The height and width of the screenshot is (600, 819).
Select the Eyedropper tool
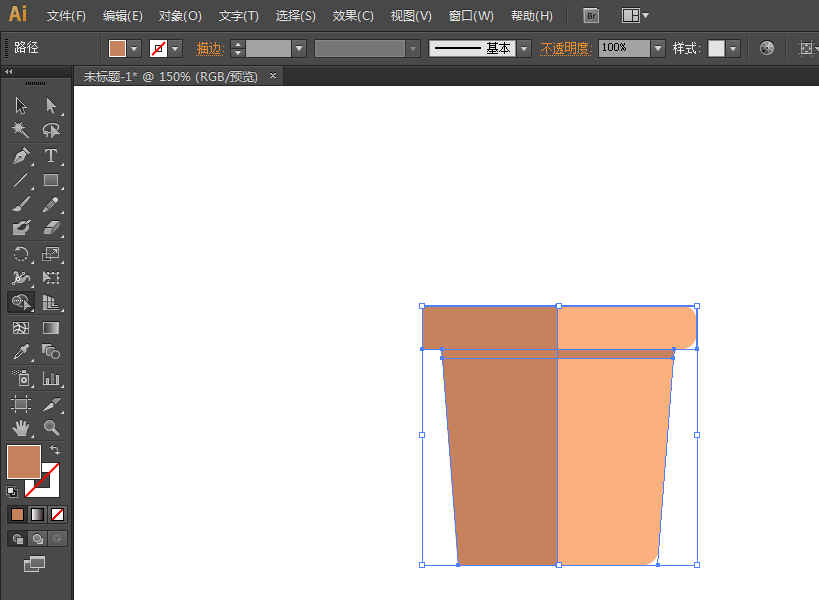point(21,352)
